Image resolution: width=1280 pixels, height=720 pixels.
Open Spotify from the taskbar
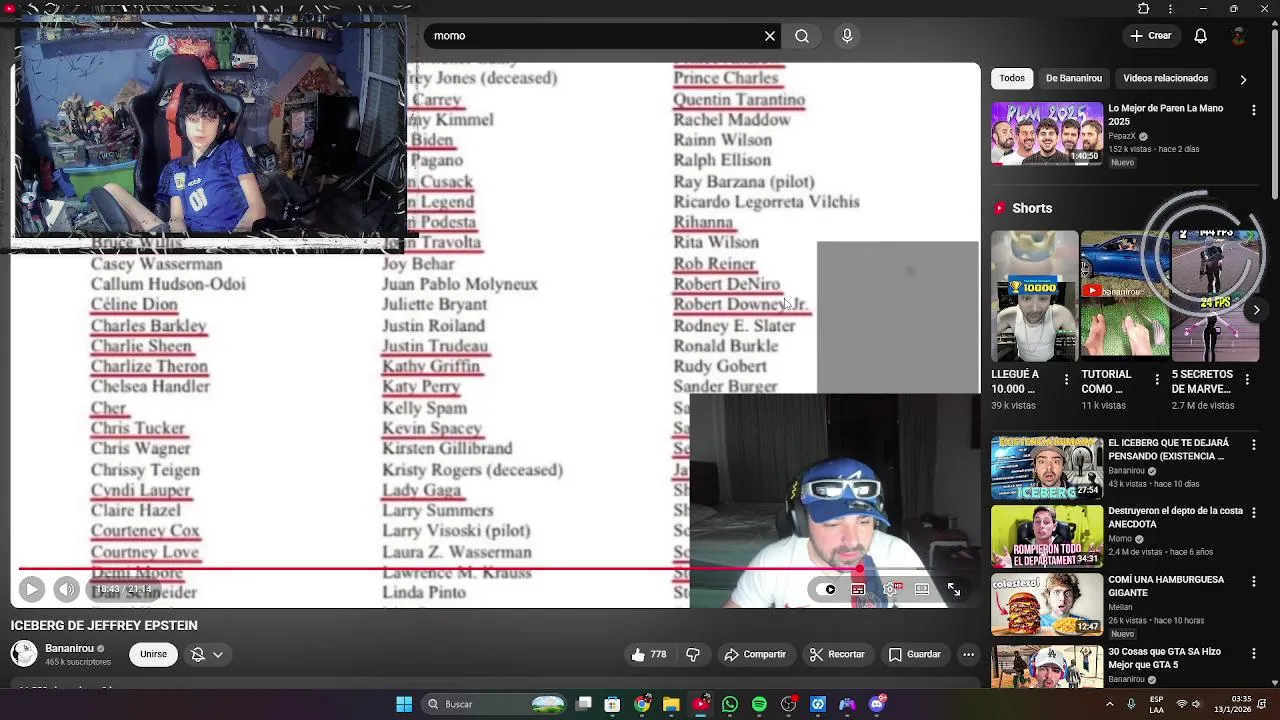pos(759,704)
